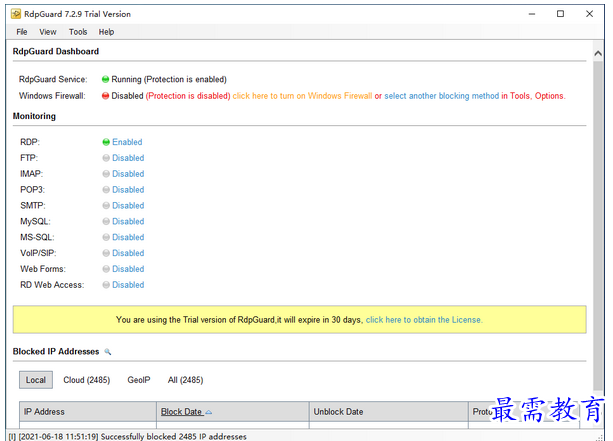Click the FTP Disabled link

[128, 158]
